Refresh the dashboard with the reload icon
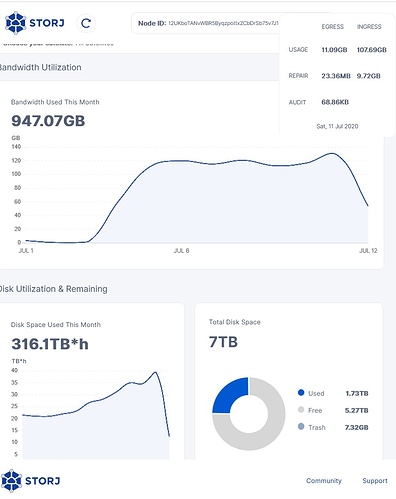 (x=86, y=23)
